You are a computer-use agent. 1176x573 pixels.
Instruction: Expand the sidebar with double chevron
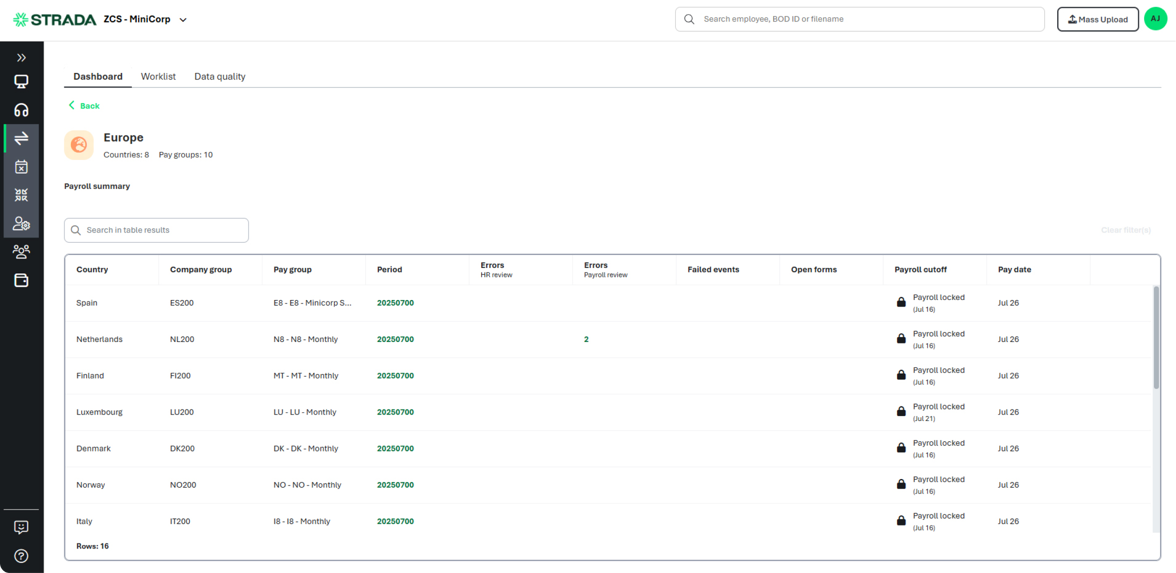pyautogui.click(x=21, y=58)
